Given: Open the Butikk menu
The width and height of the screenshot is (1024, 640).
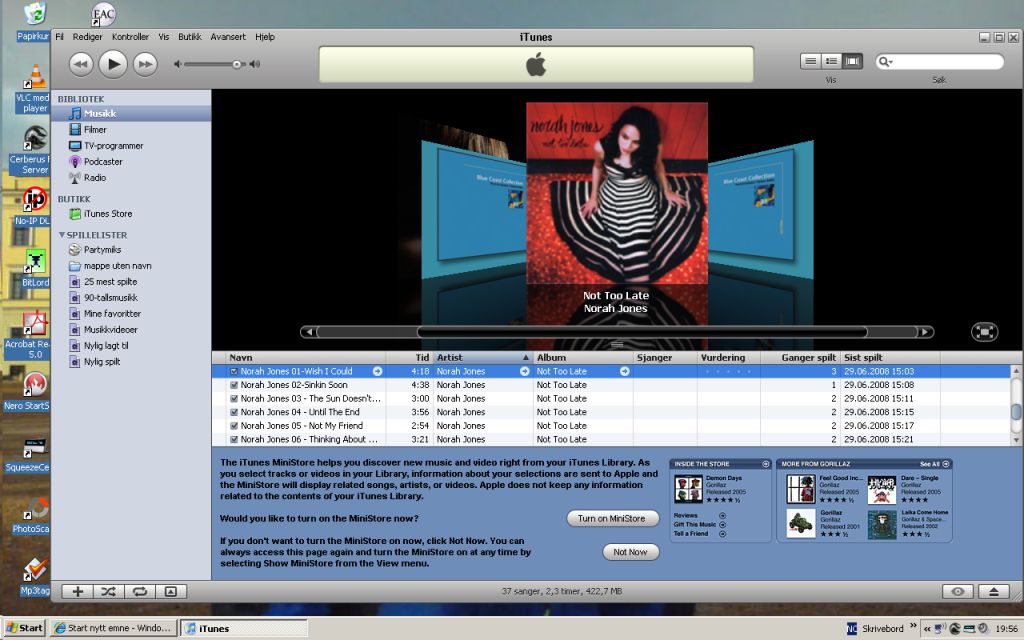Looking at the screenshot, I should point(189,37).
